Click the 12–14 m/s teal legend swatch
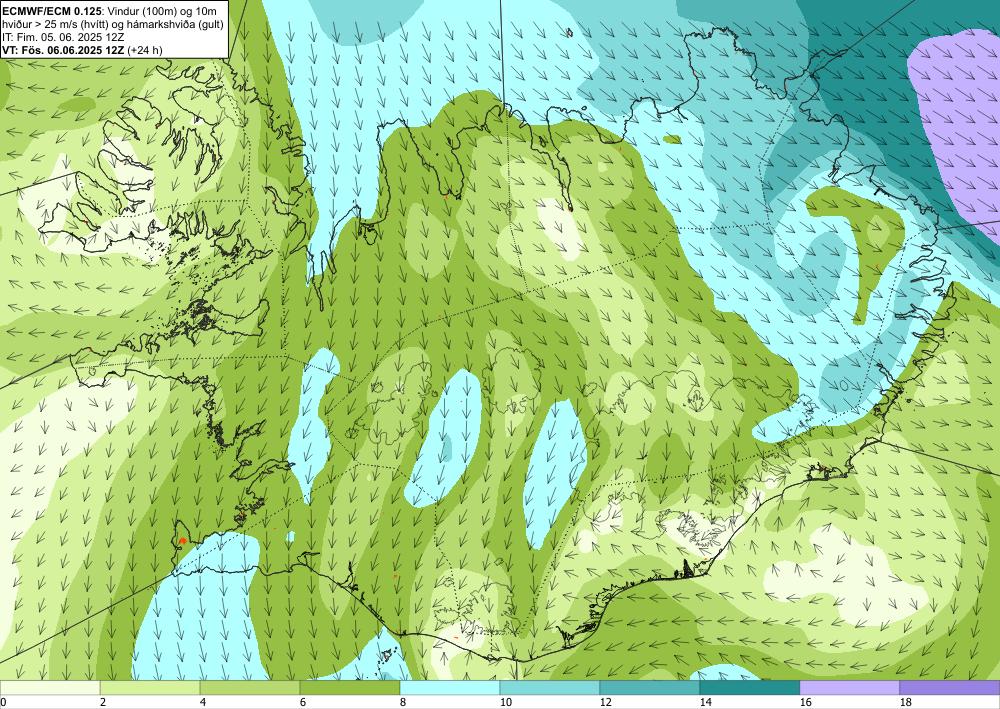Image resolution: width=1000 pixels, height=709 pixels. [x=650, y=687]
